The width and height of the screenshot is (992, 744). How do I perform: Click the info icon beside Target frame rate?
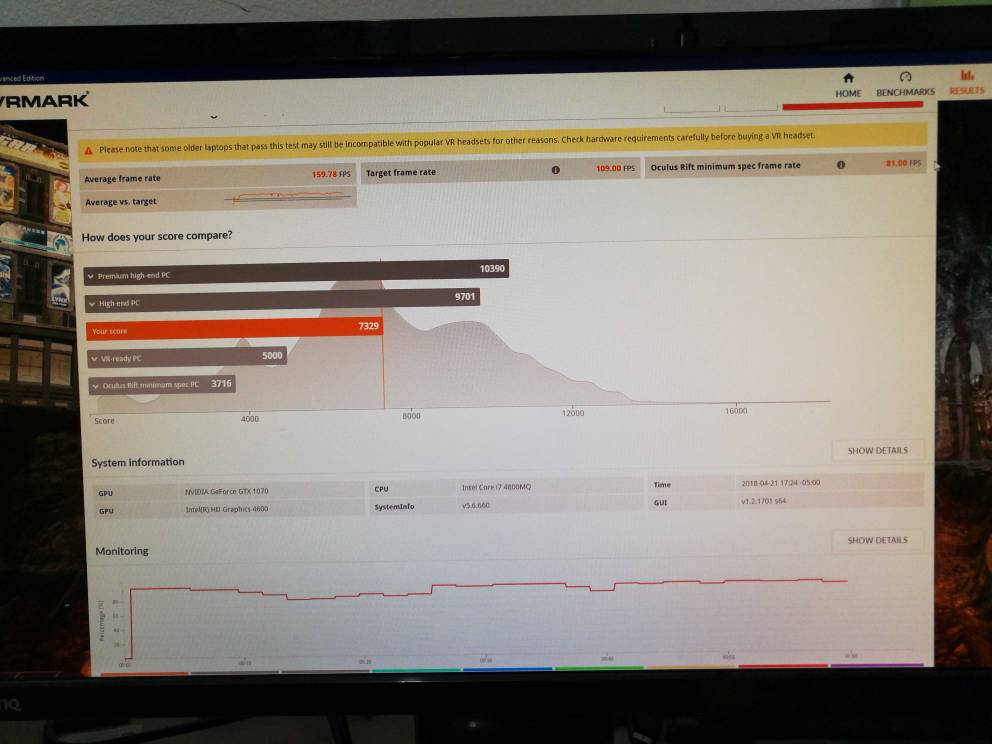pos(555,170)
